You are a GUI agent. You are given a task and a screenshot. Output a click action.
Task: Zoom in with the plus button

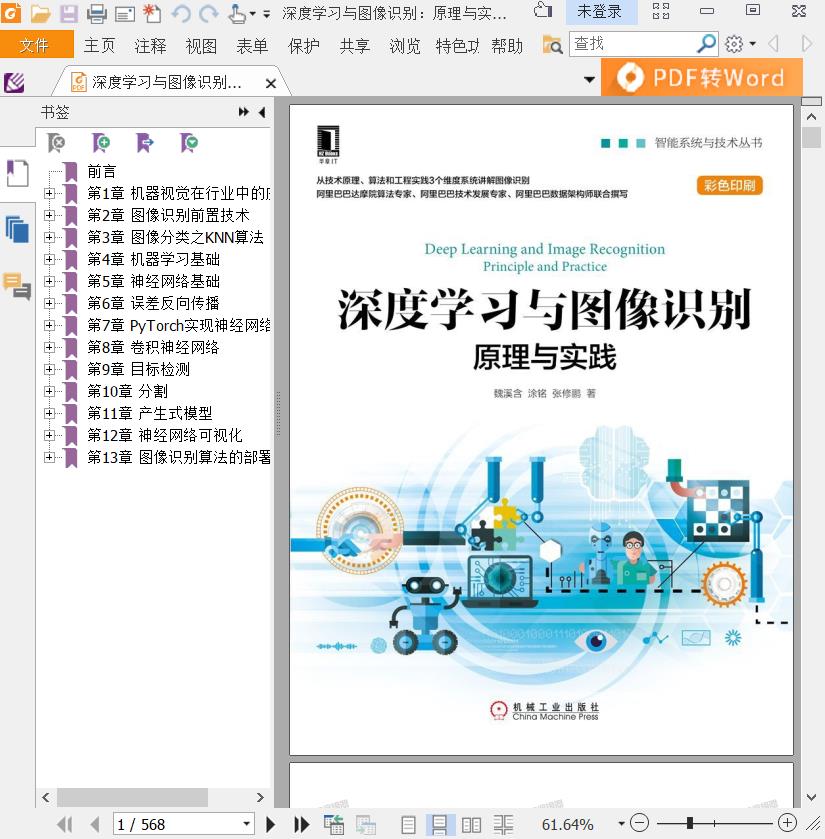pos(788,823)
